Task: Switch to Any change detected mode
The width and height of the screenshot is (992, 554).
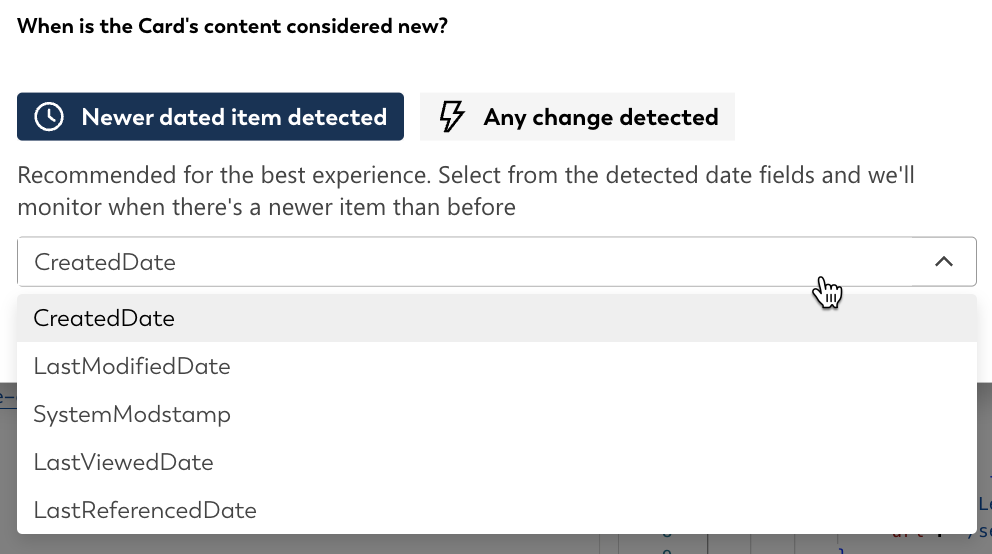Action: (578, 117)
